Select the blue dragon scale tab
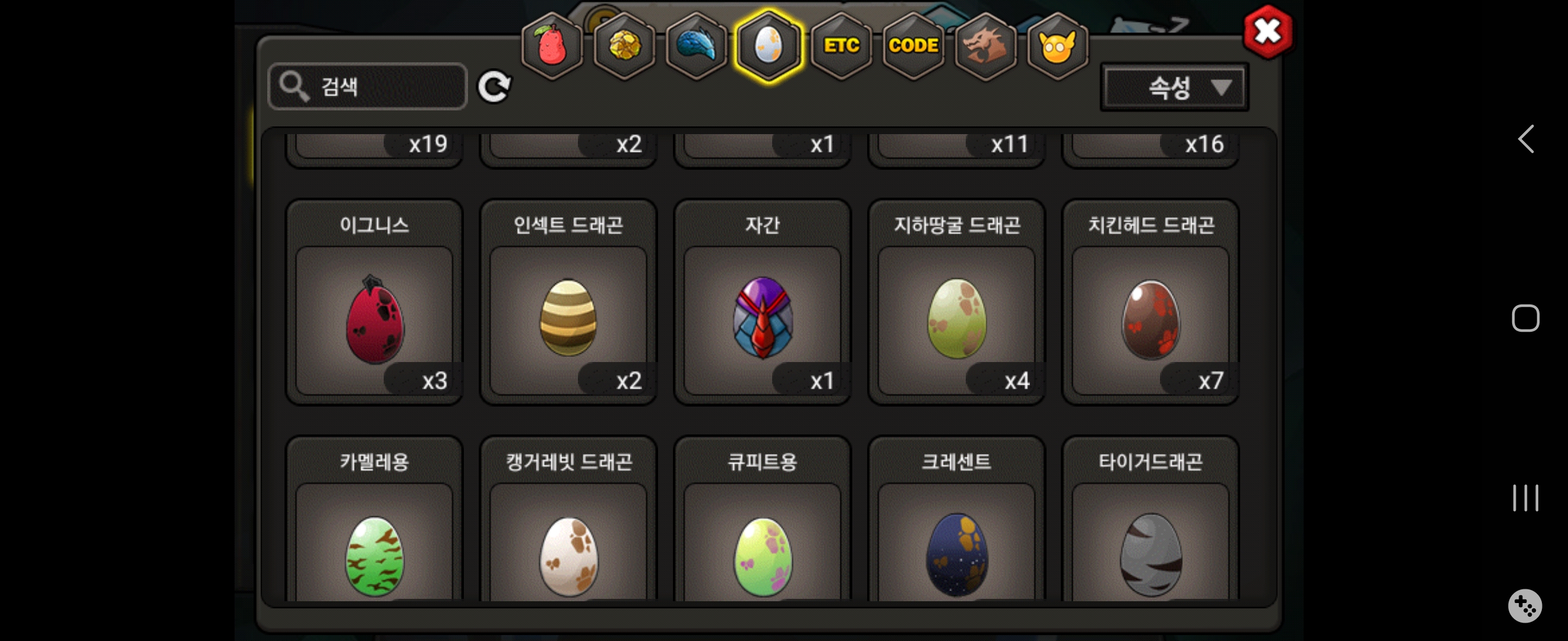The width and height of the screenshot is (1568, 641). pyautogui.click(x=696, y=45)
